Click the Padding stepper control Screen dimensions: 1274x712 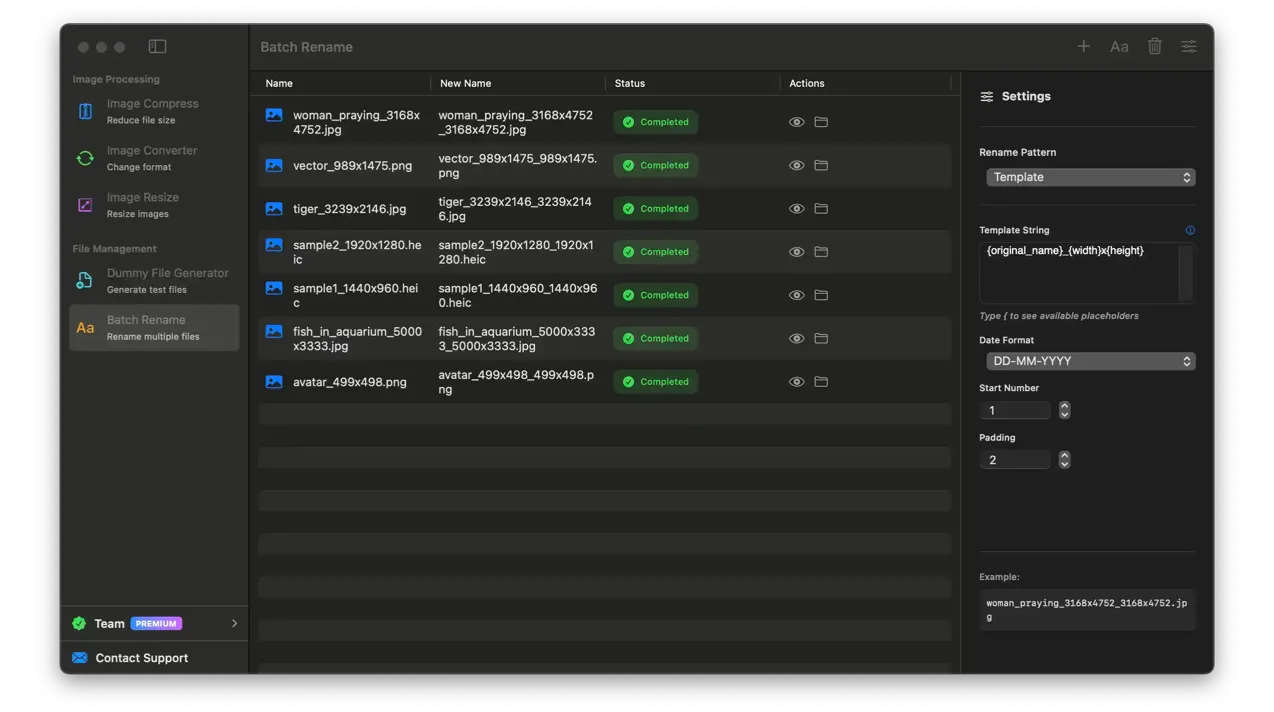[1064, 460]
